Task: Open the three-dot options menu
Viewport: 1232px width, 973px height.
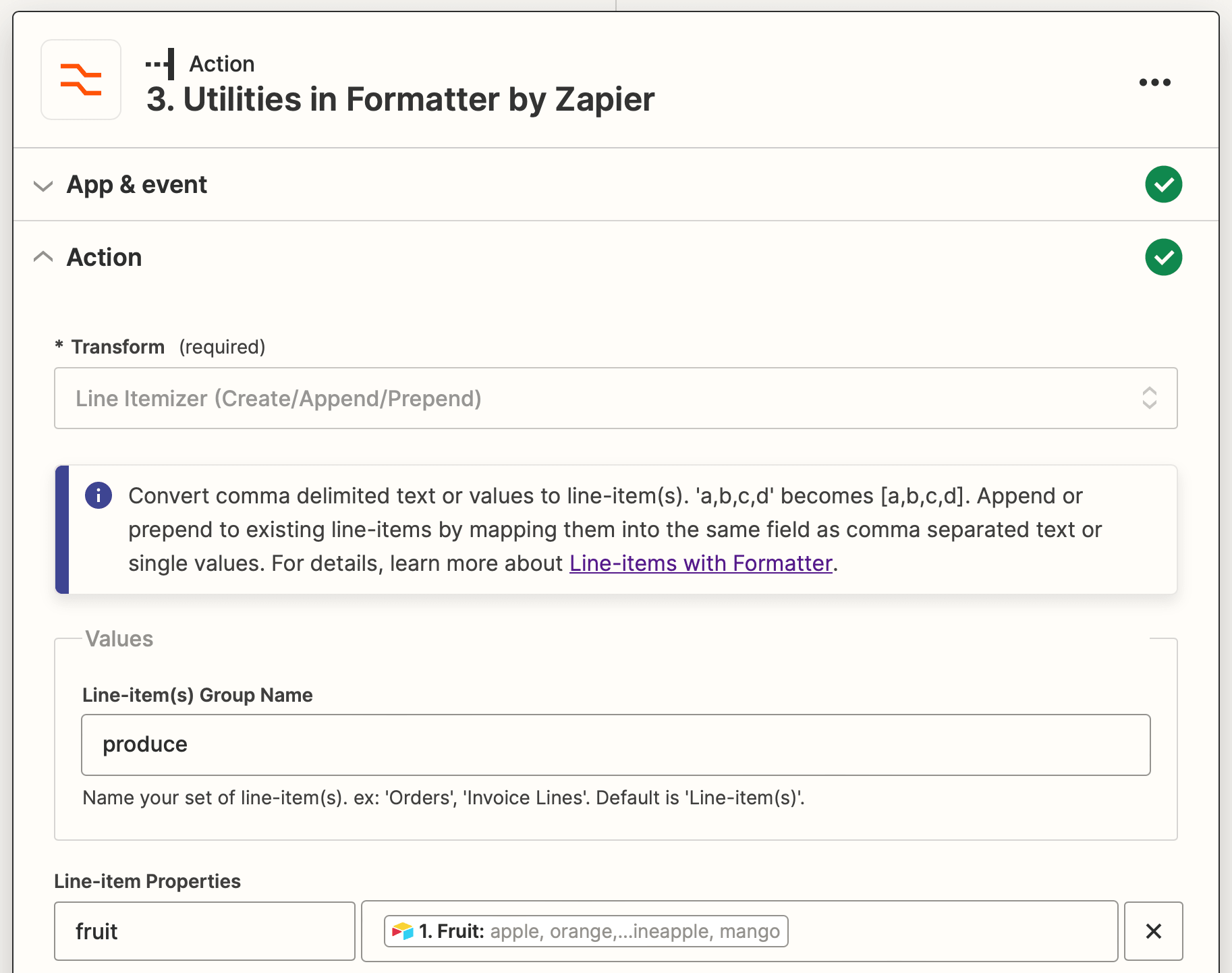Action: (1155, 82)
